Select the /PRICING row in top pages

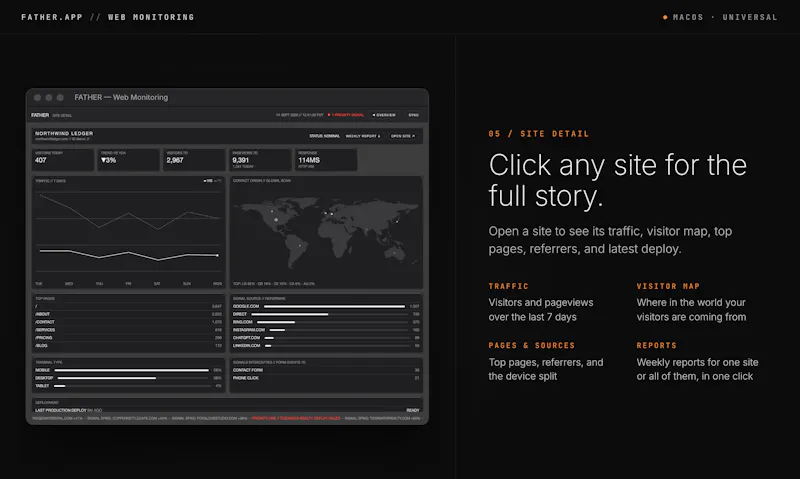[x=128, y=338]
